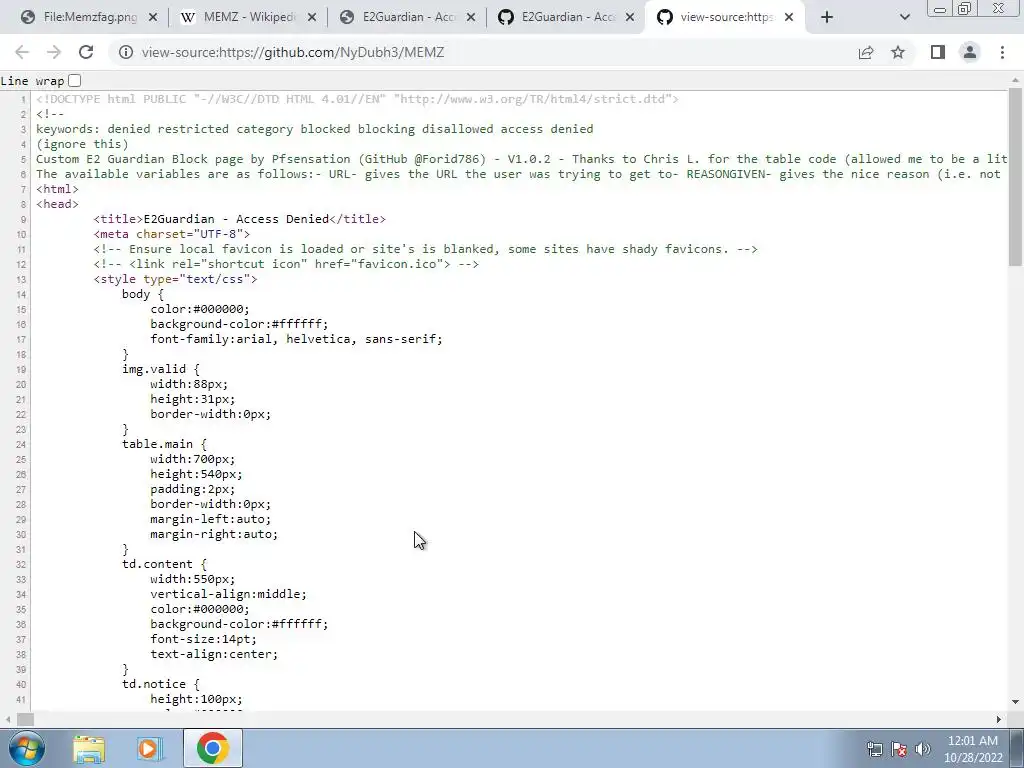
Task: Open the network tray icon
Action: point(875,749)
